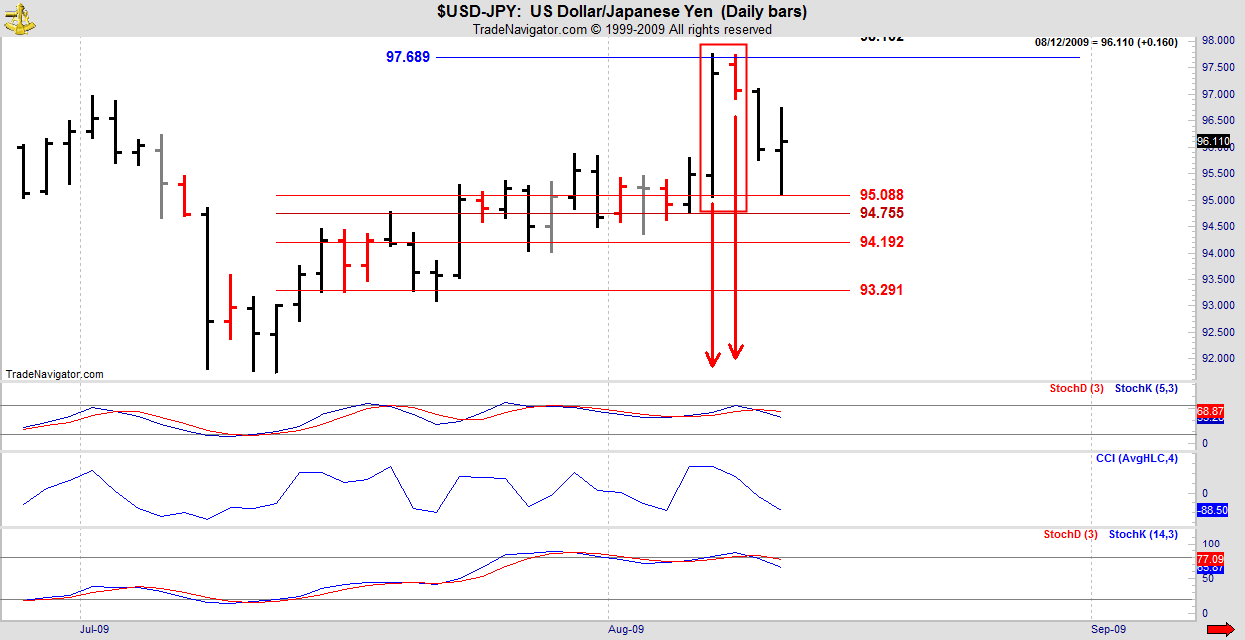Click the Aug-09 date axis label

(626, 629)
